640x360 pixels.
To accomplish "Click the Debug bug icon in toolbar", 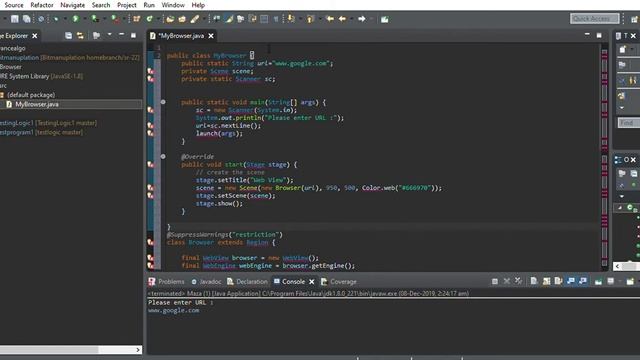I will (x=56, y=19).
